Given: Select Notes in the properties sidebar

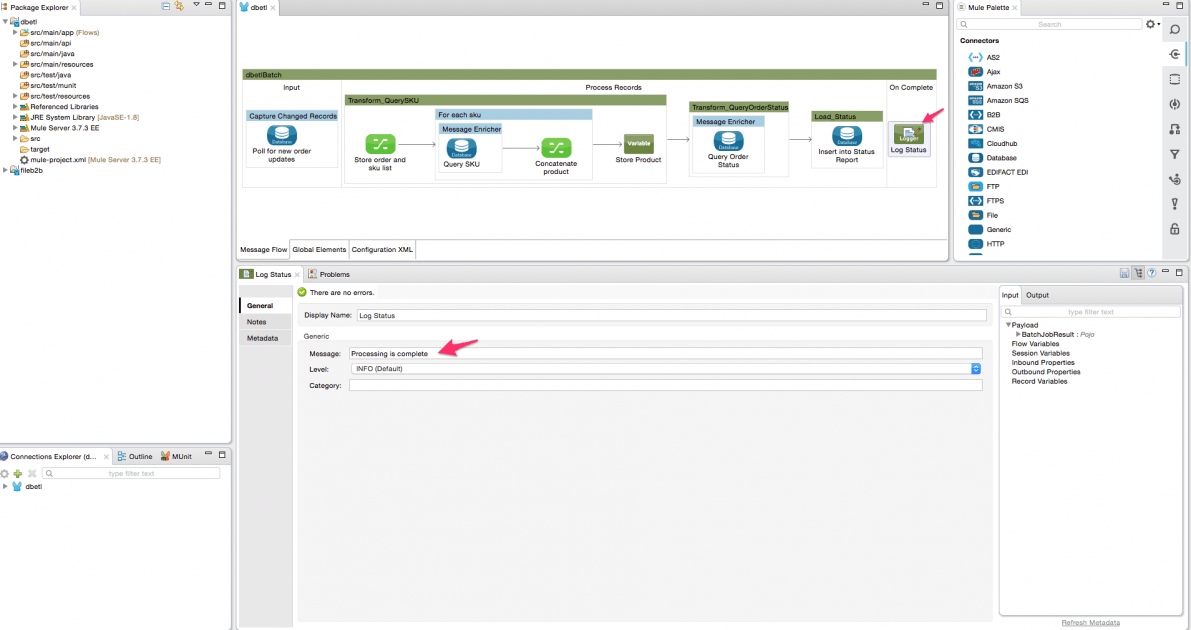Looking at the screenshot, I should pyautogui.click(x=254, y=321).
